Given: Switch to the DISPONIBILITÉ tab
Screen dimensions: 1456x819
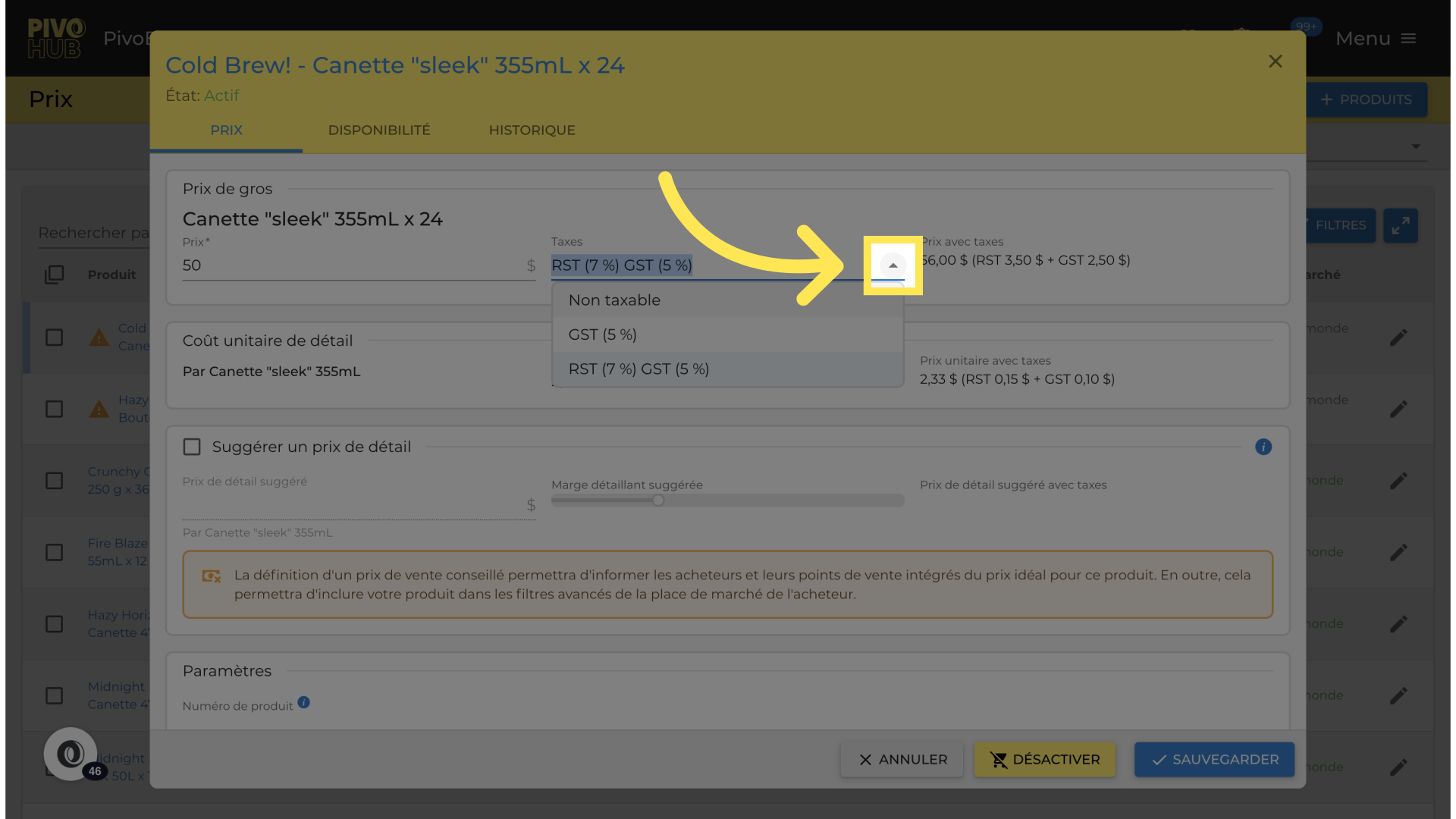Looking at the screenshot, I should pos(378,130).
